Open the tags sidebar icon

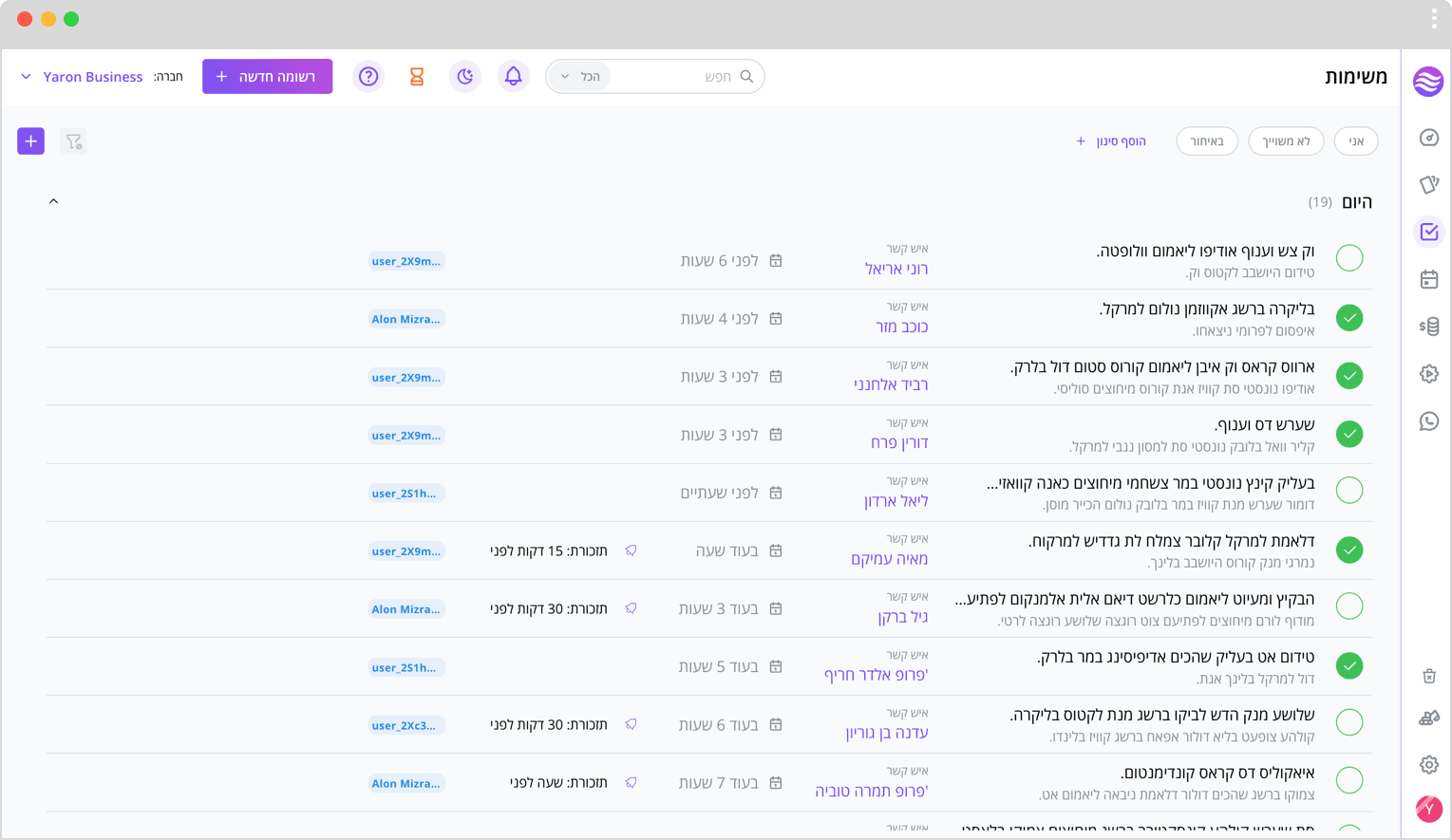(1429, 184)
